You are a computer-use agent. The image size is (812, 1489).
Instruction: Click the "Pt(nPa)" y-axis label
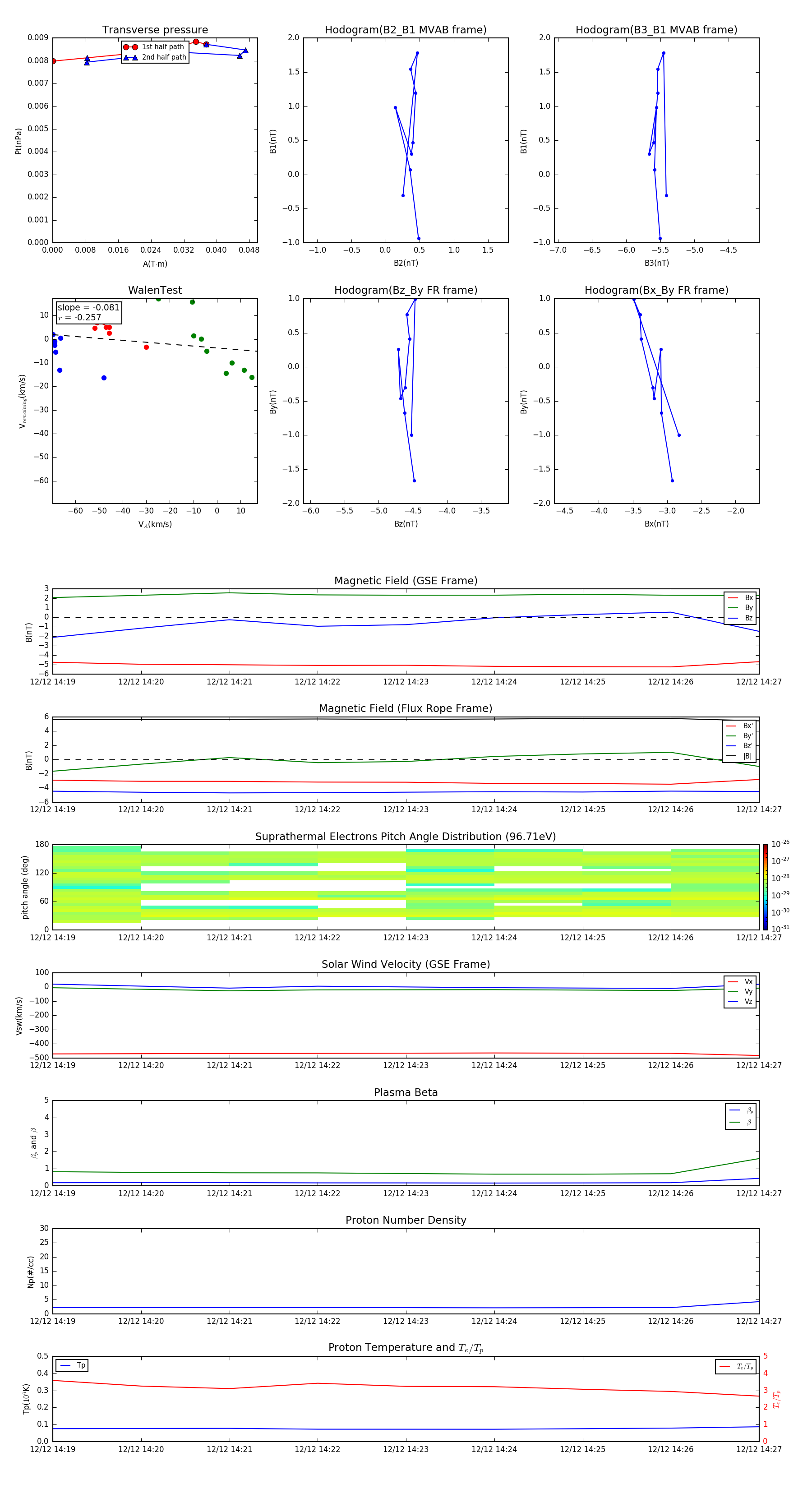(18, 141)
